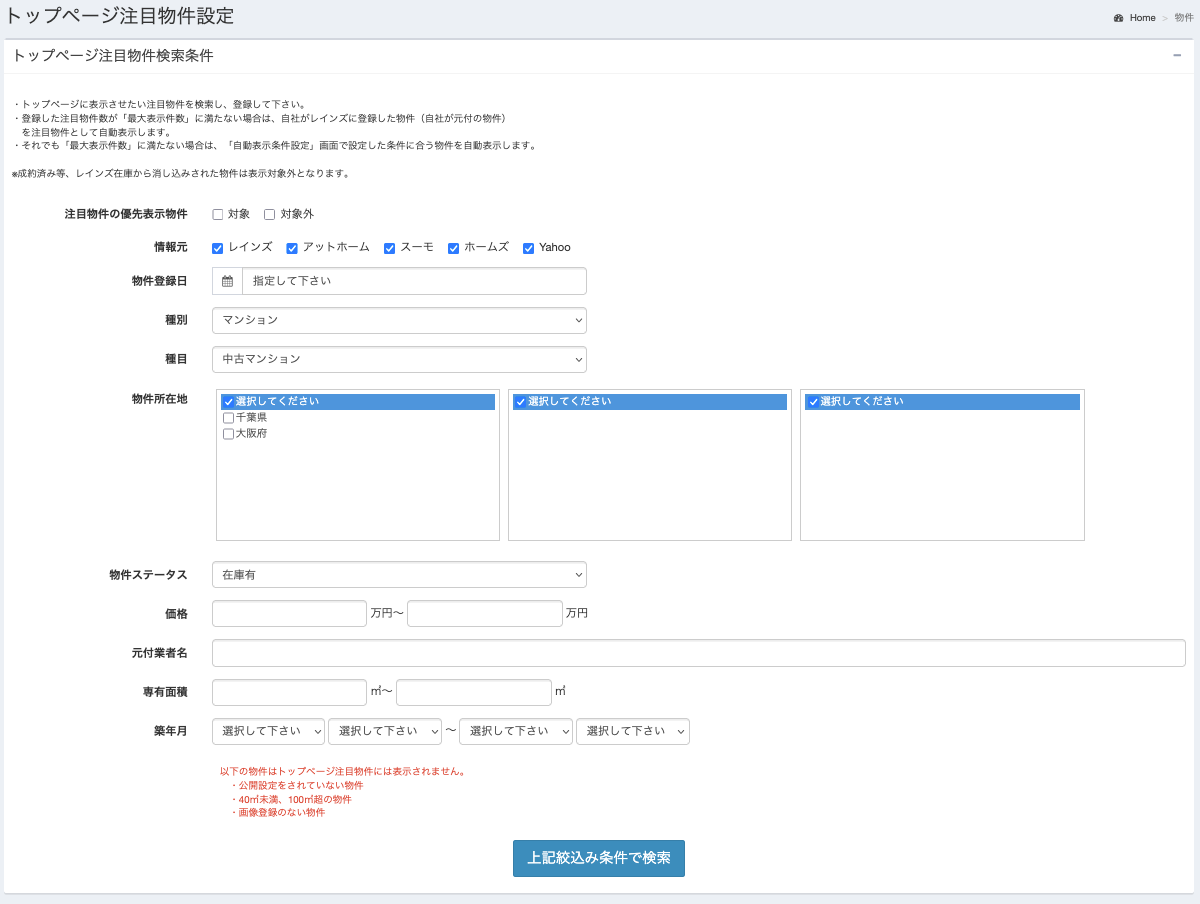
Task: Collapse the search conditions panel with minus icon
Action: click(1177, 55)
